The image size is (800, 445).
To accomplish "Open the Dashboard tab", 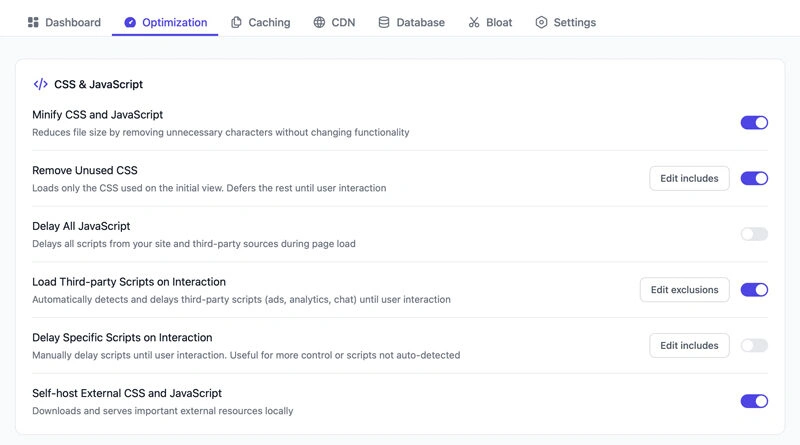I will 64,22.
